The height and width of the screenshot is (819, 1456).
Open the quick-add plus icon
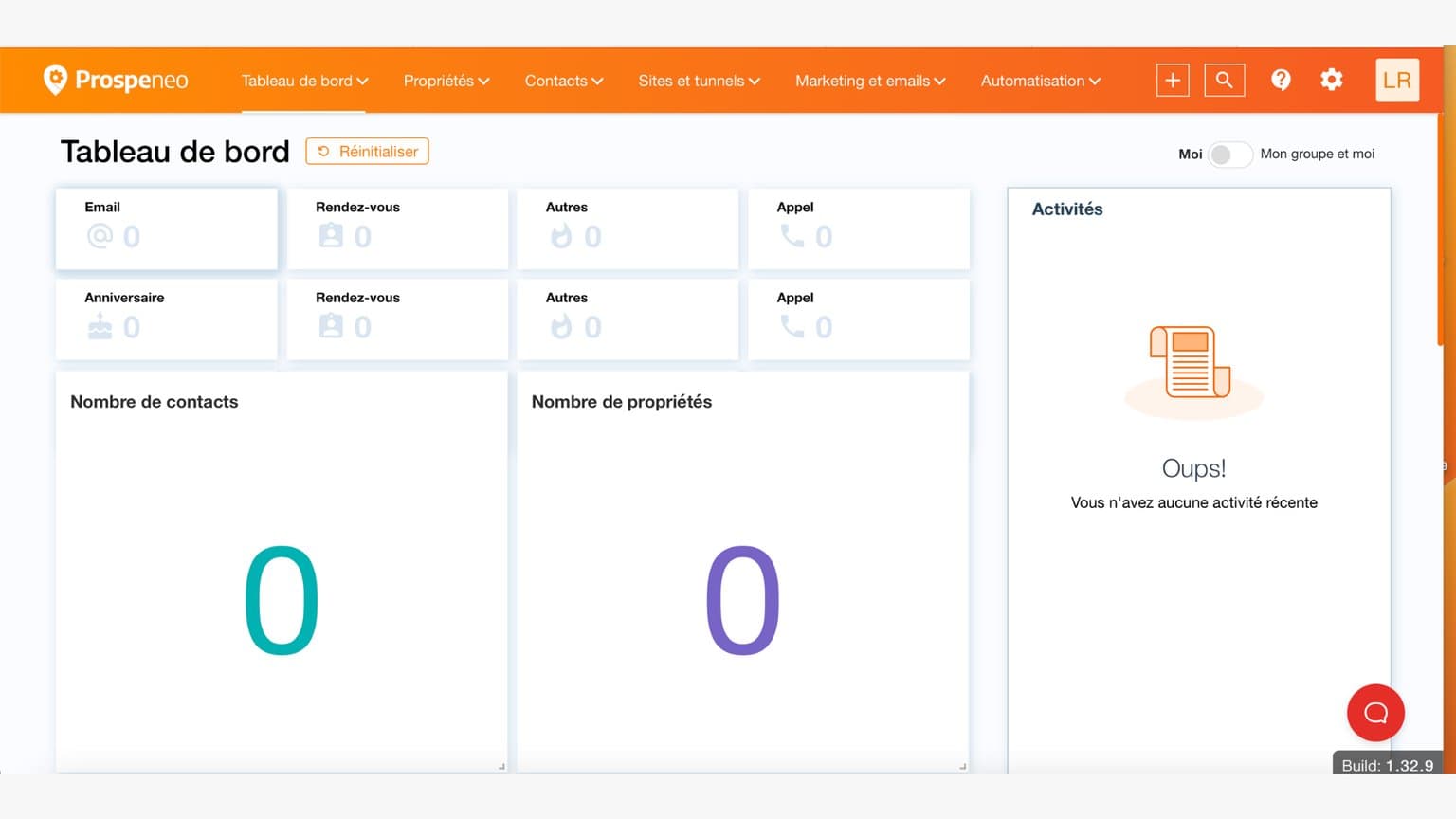1172,80
